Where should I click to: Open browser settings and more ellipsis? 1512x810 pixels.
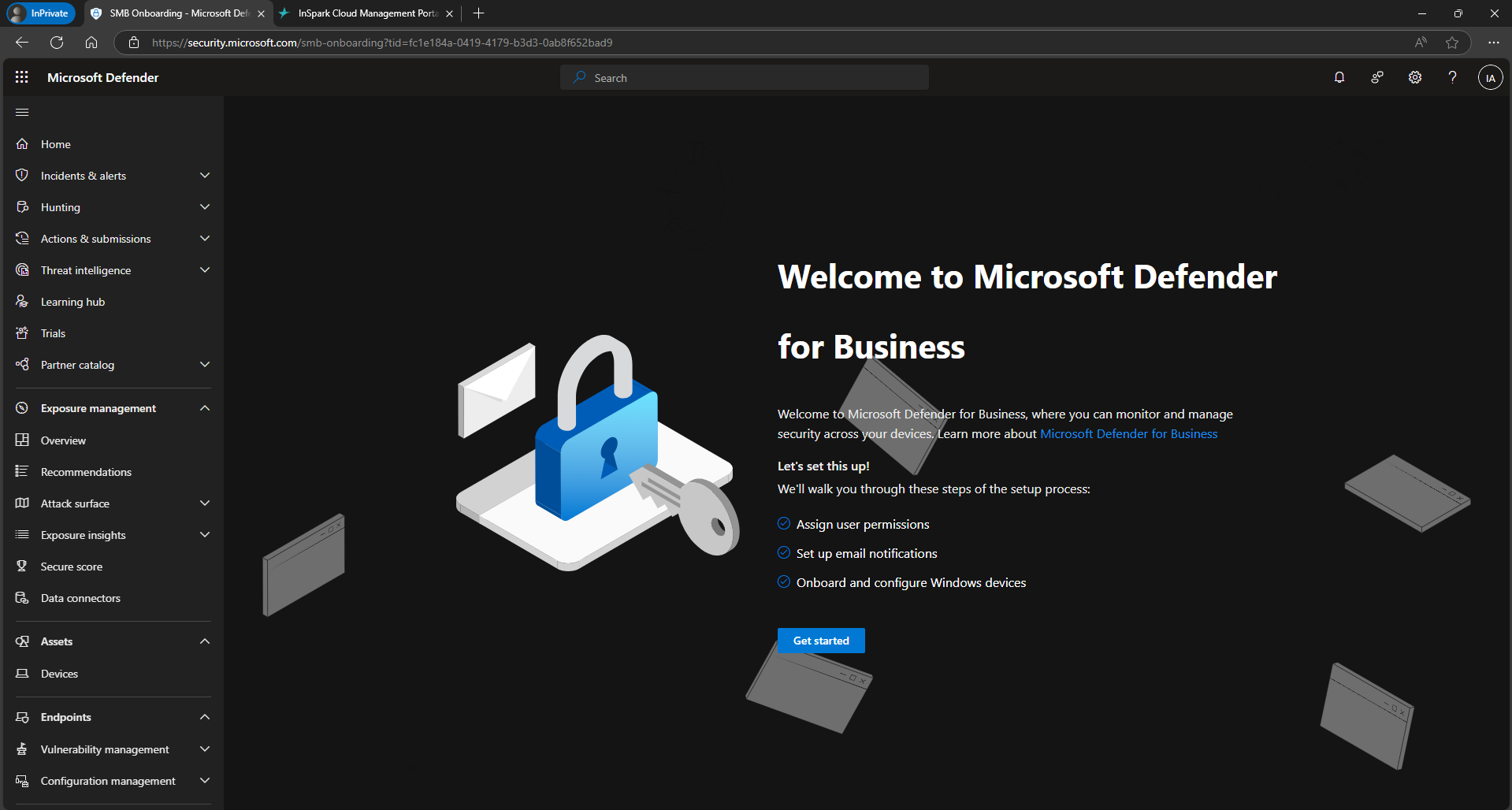[x=1493, y=43]
